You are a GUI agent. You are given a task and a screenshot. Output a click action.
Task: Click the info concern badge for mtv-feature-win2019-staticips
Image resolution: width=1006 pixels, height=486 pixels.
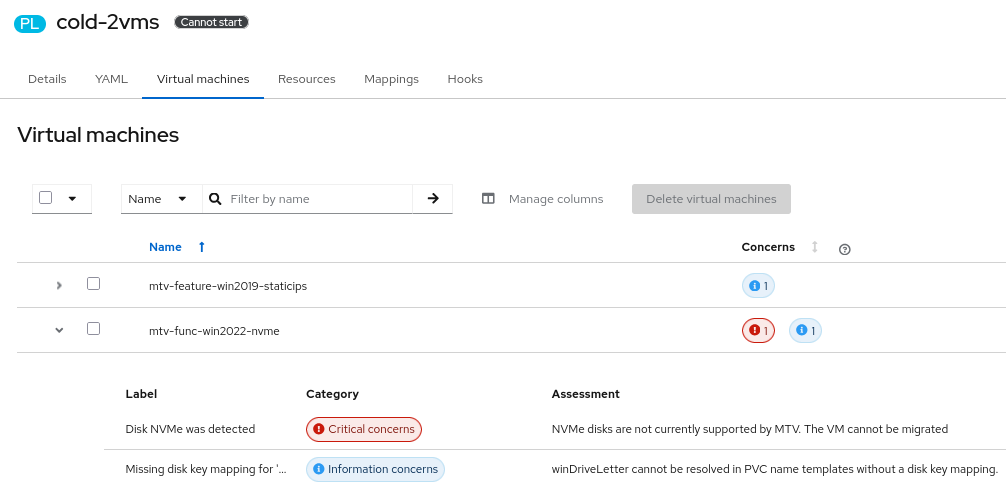pos(758,286)
